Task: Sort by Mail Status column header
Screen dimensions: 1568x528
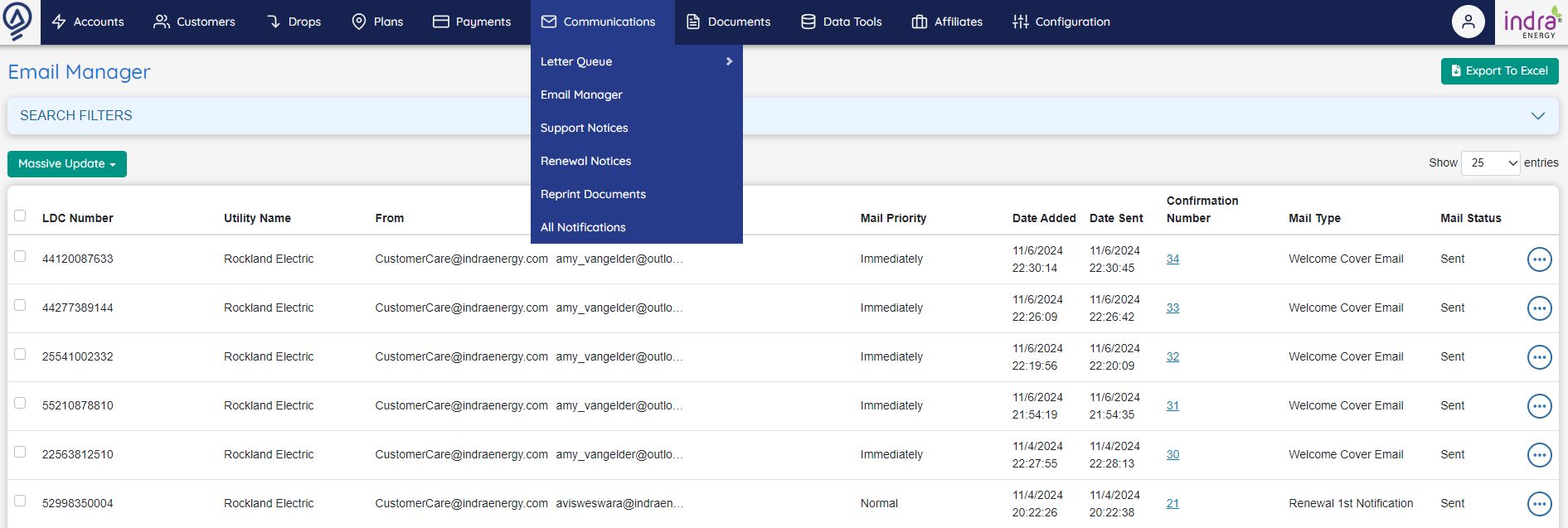Action: click(x=1471, y=218)
